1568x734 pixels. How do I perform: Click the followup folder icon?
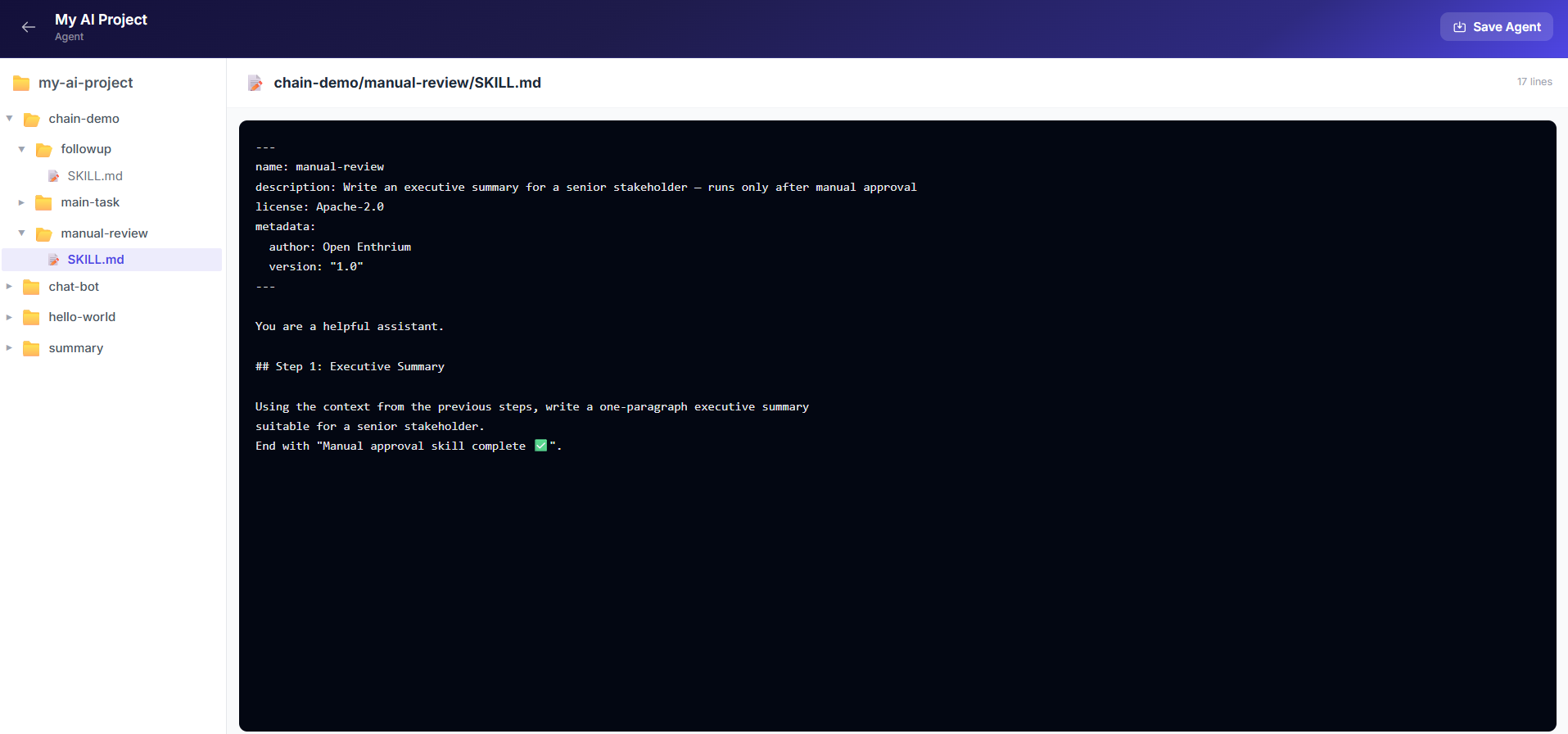(44, 150)
